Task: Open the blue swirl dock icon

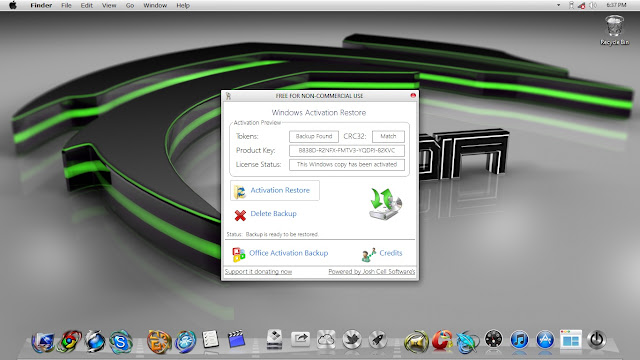Action: 185,341
